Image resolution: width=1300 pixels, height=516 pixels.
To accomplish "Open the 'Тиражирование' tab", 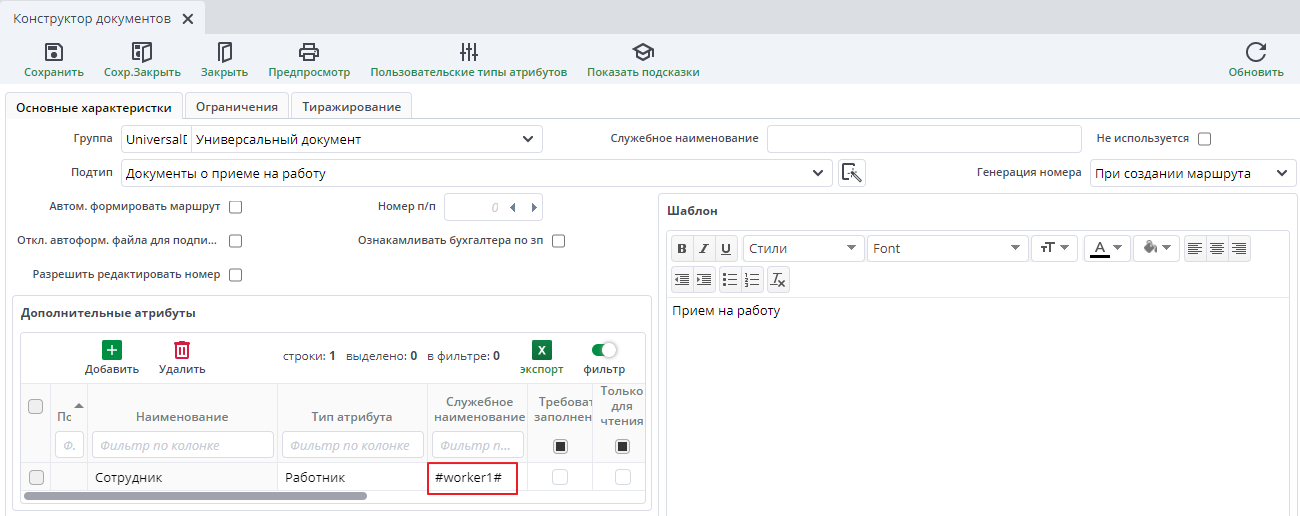I will coord(351,107).
